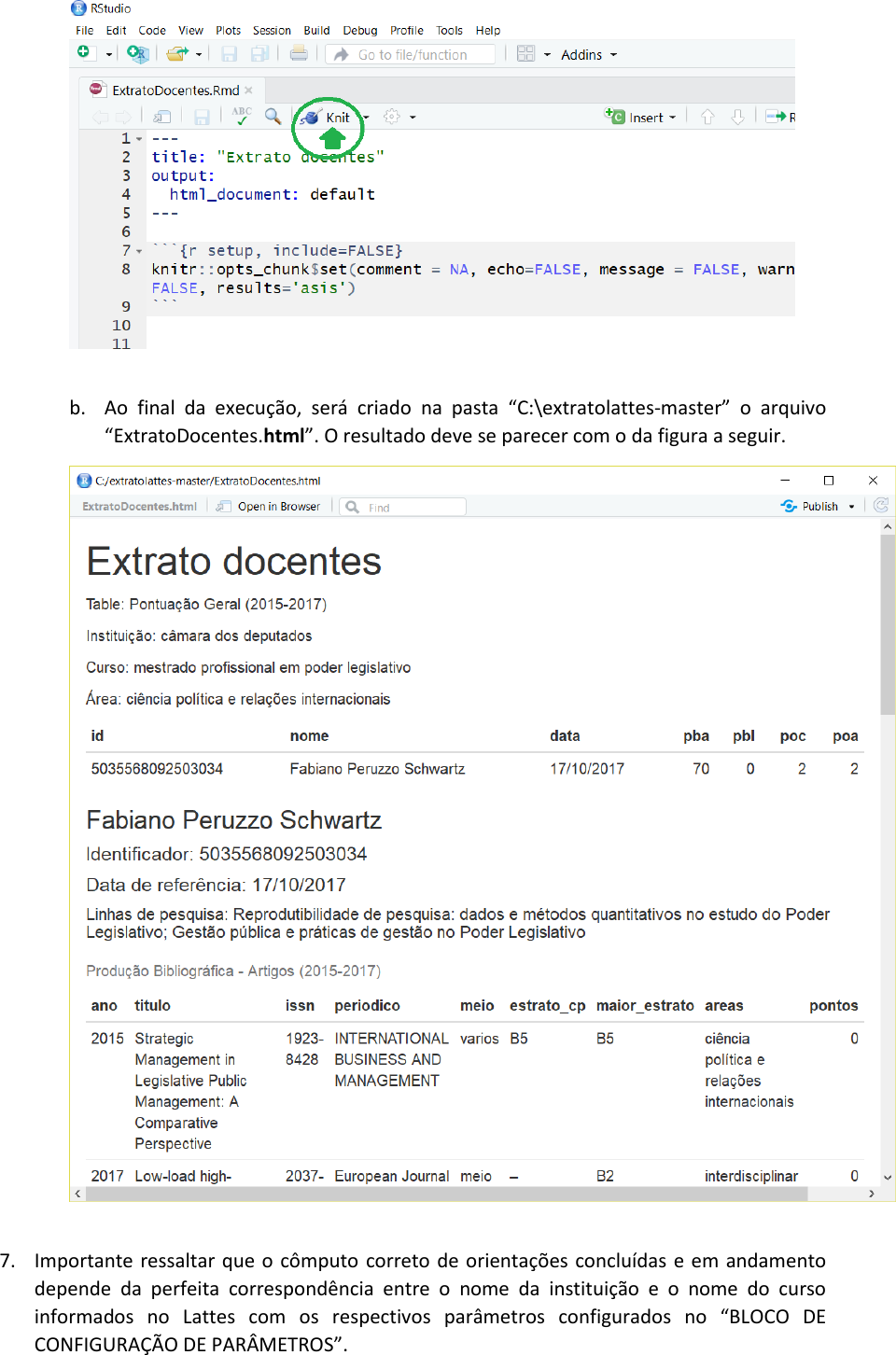Image resolution: width=896 pixels, height=1355 pixels.
Task: Click Open in Browser in viewer
Action: tap(278, 507)
